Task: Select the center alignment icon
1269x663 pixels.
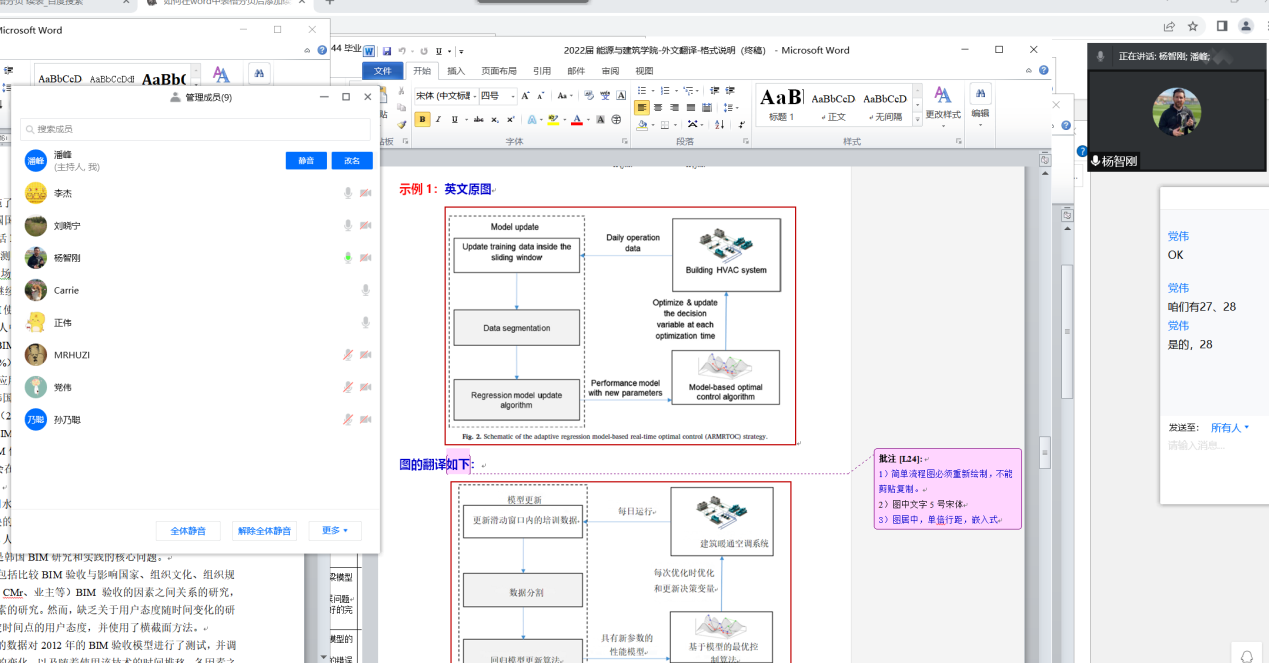Action: (658, 107)
